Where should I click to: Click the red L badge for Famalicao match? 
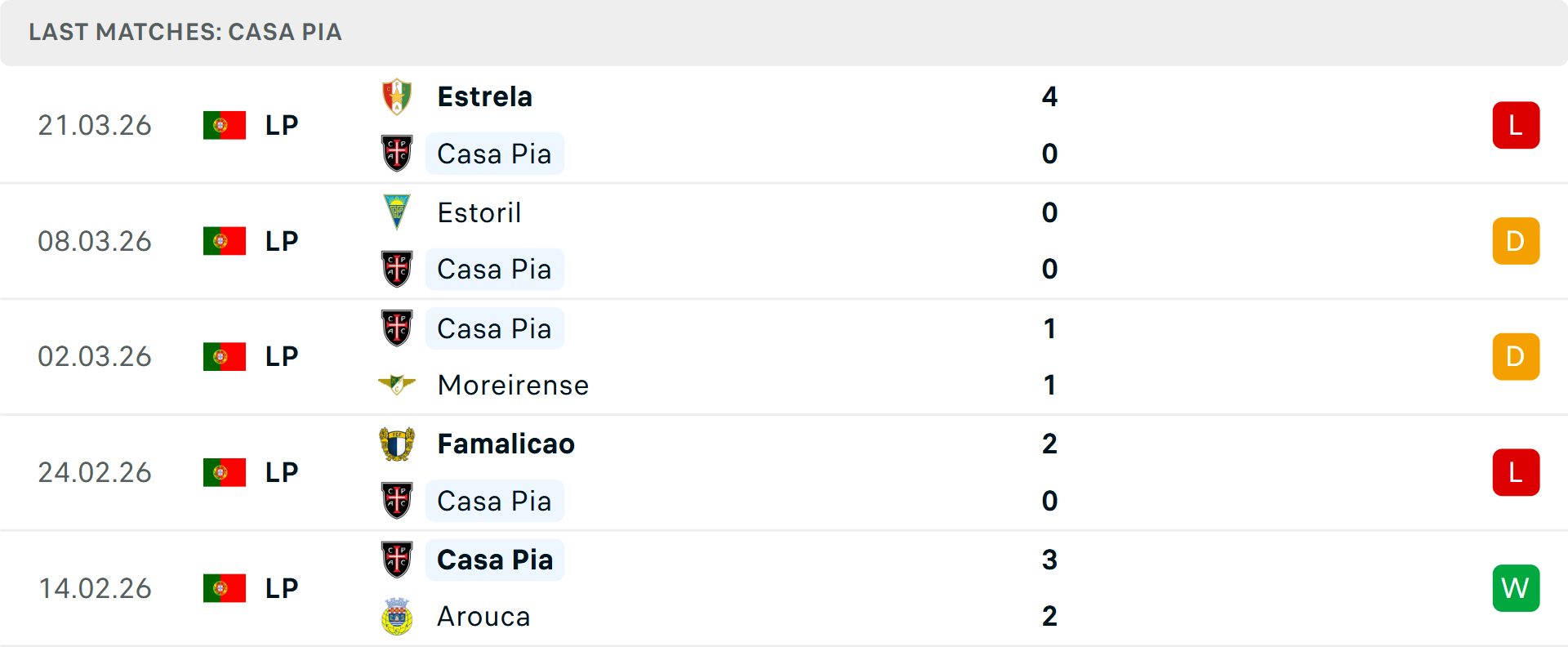pos(1516,472)
